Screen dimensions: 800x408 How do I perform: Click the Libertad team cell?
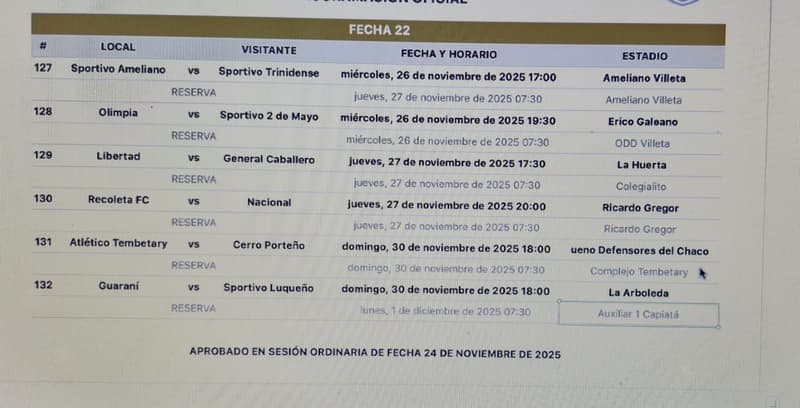pyautogui.click(x=118, y=157)
